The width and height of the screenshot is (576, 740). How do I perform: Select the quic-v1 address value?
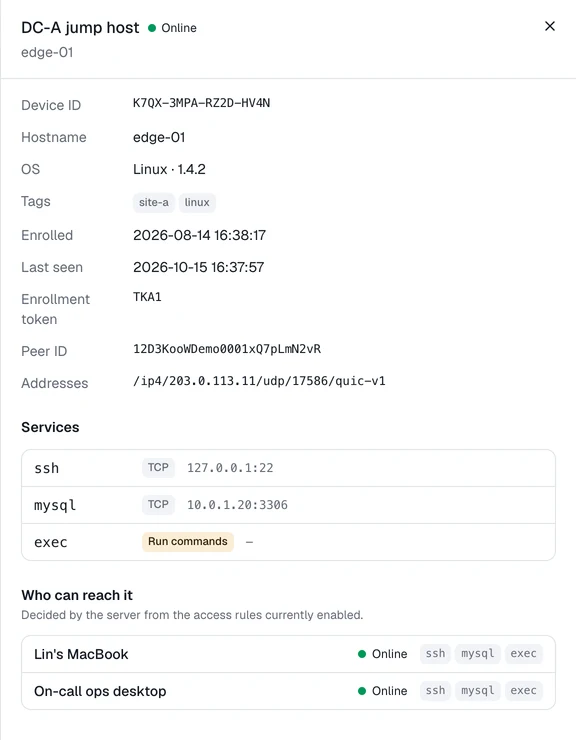pos(259,381)
